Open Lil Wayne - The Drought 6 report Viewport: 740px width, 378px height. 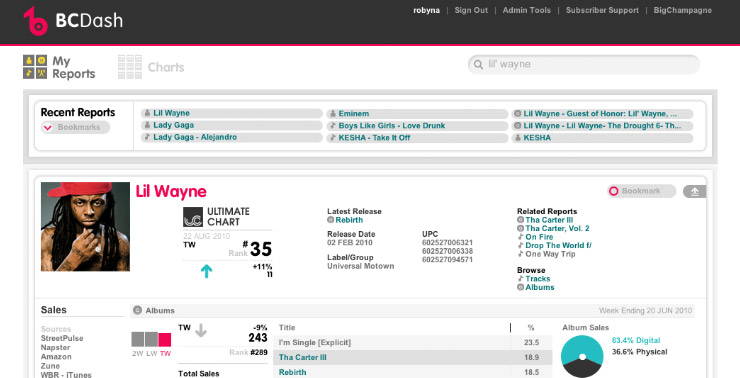point(602,126)
